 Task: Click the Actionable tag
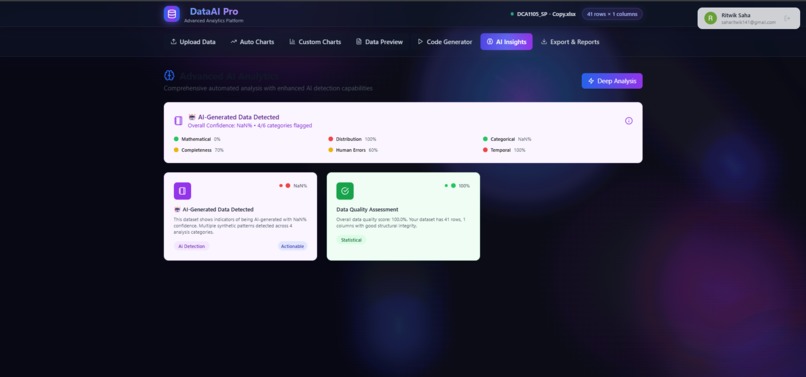[292, 246]
